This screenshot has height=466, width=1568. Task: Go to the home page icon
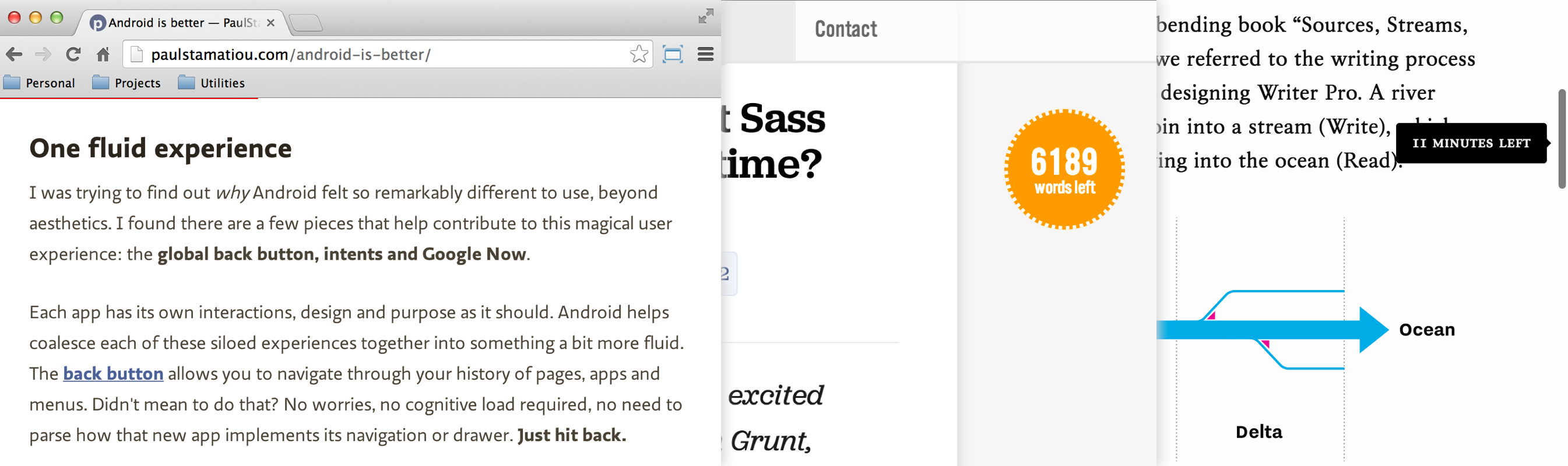(103, 55)
